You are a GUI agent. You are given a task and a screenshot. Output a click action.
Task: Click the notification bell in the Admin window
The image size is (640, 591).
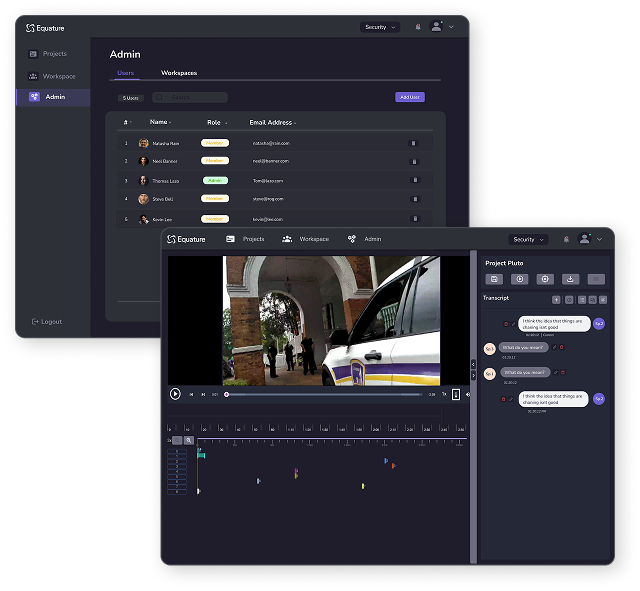tap(418, 27)
